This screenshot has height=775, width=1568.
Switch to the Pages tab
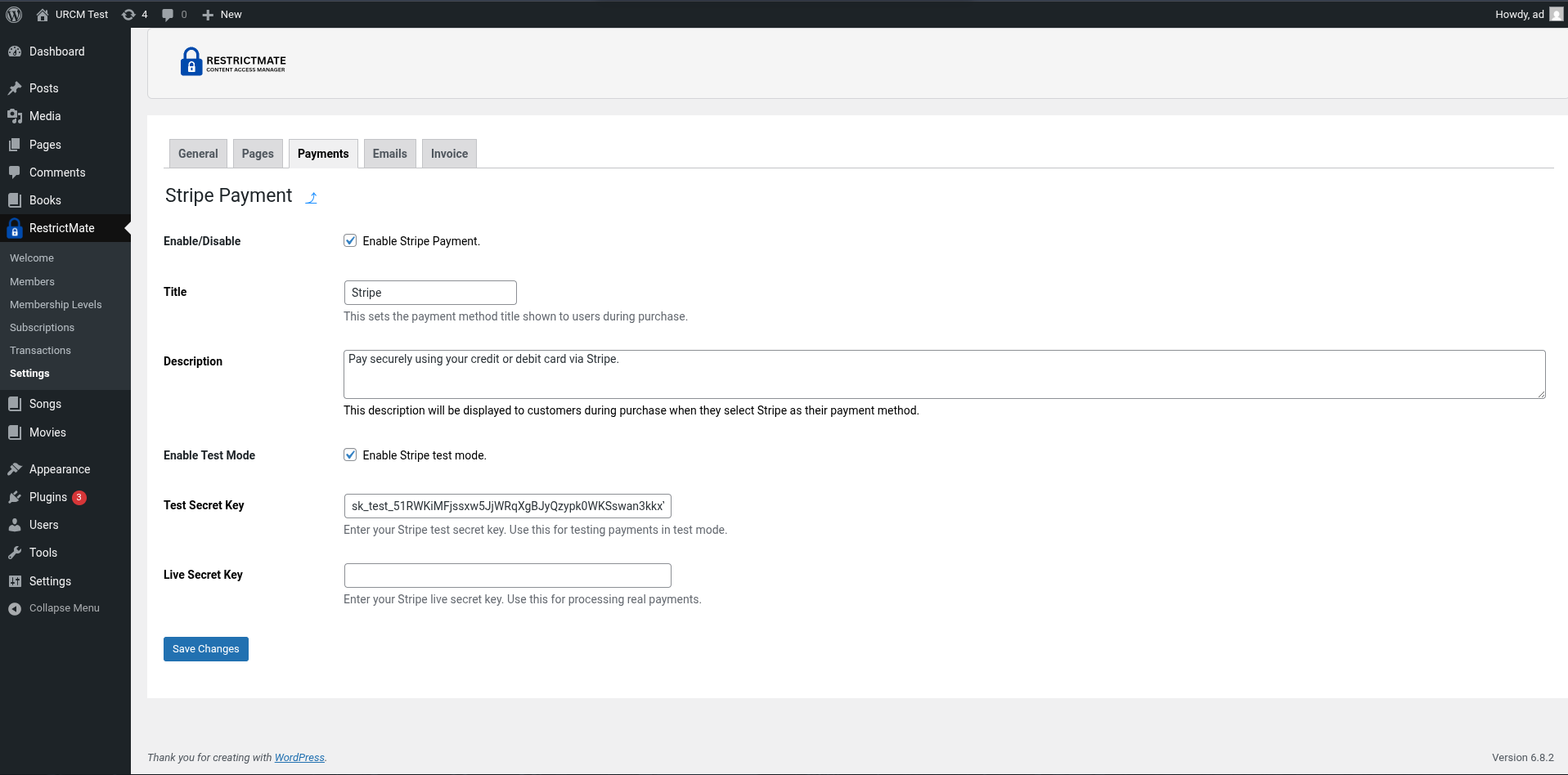coord(258,154)
